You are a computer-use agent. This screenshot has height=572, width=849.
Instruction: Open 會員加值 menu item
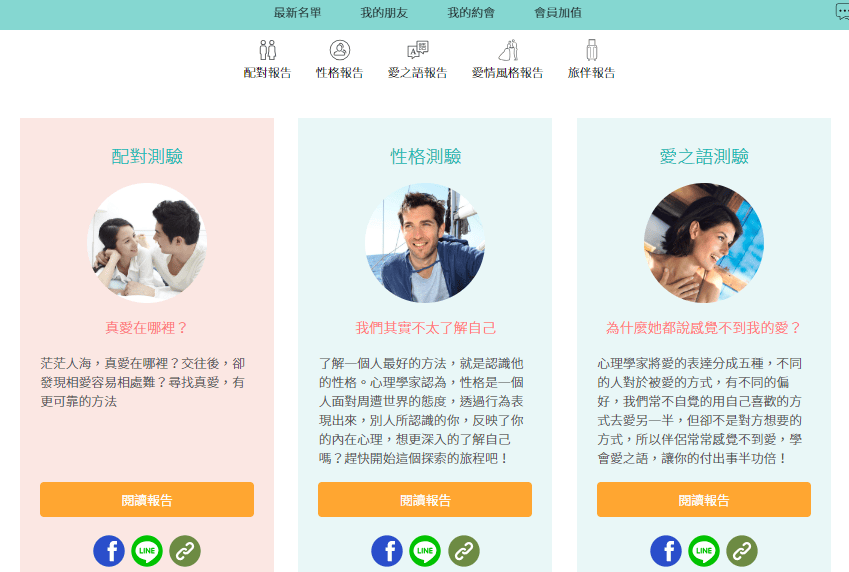(558, 12)
